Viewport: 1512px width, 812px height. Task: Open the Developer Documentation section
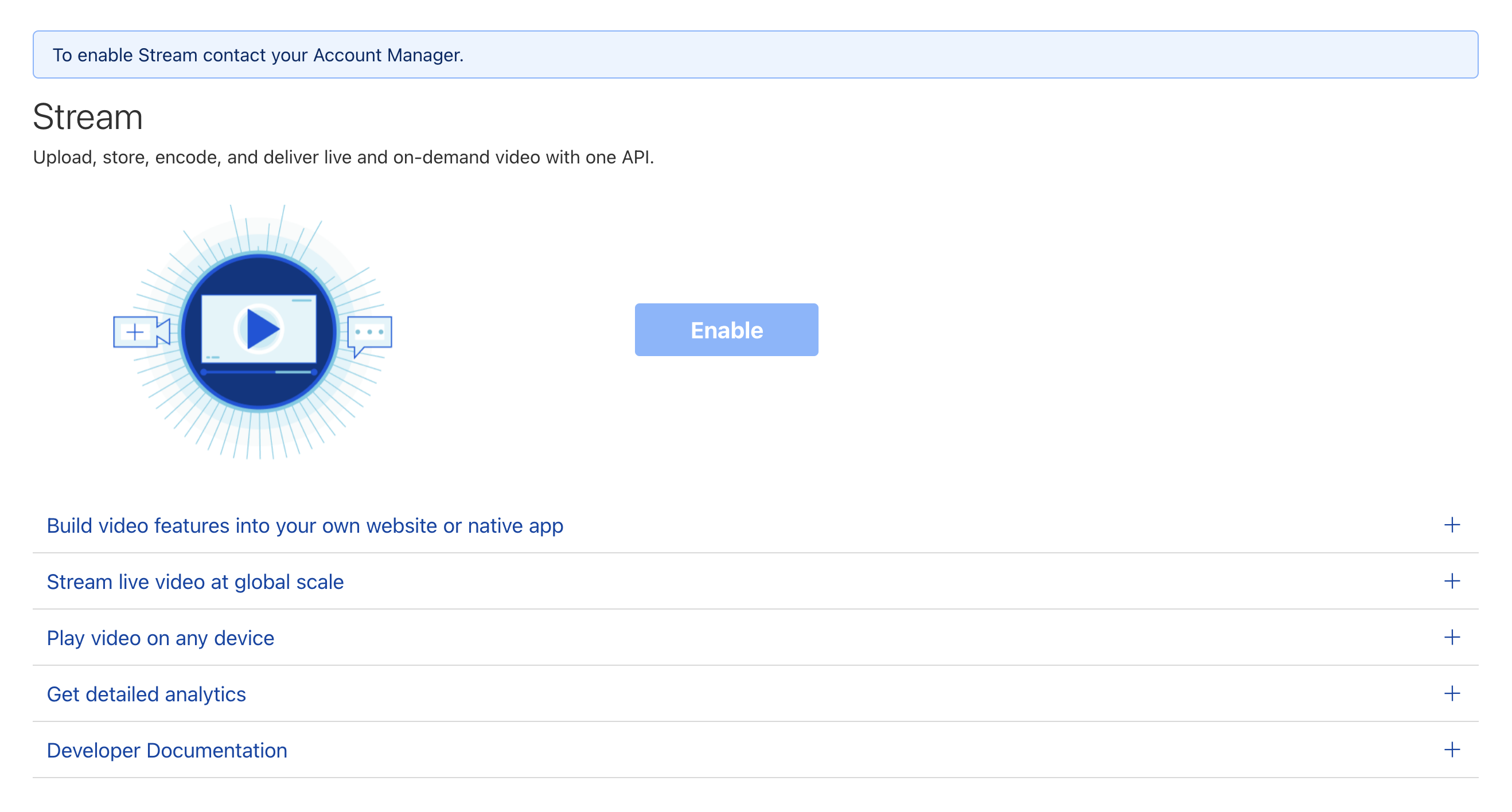click(167, 751)
